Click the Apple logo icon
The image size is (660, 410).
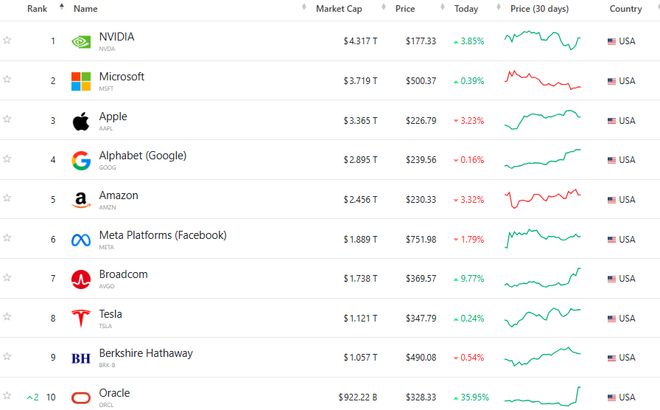(x=81, y=121)
